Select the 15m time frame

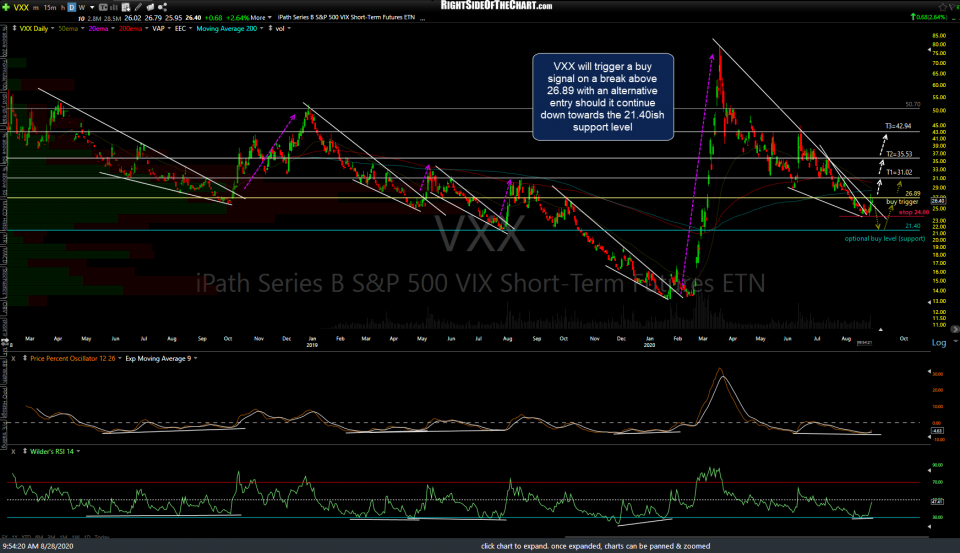[x=50, y=7]
